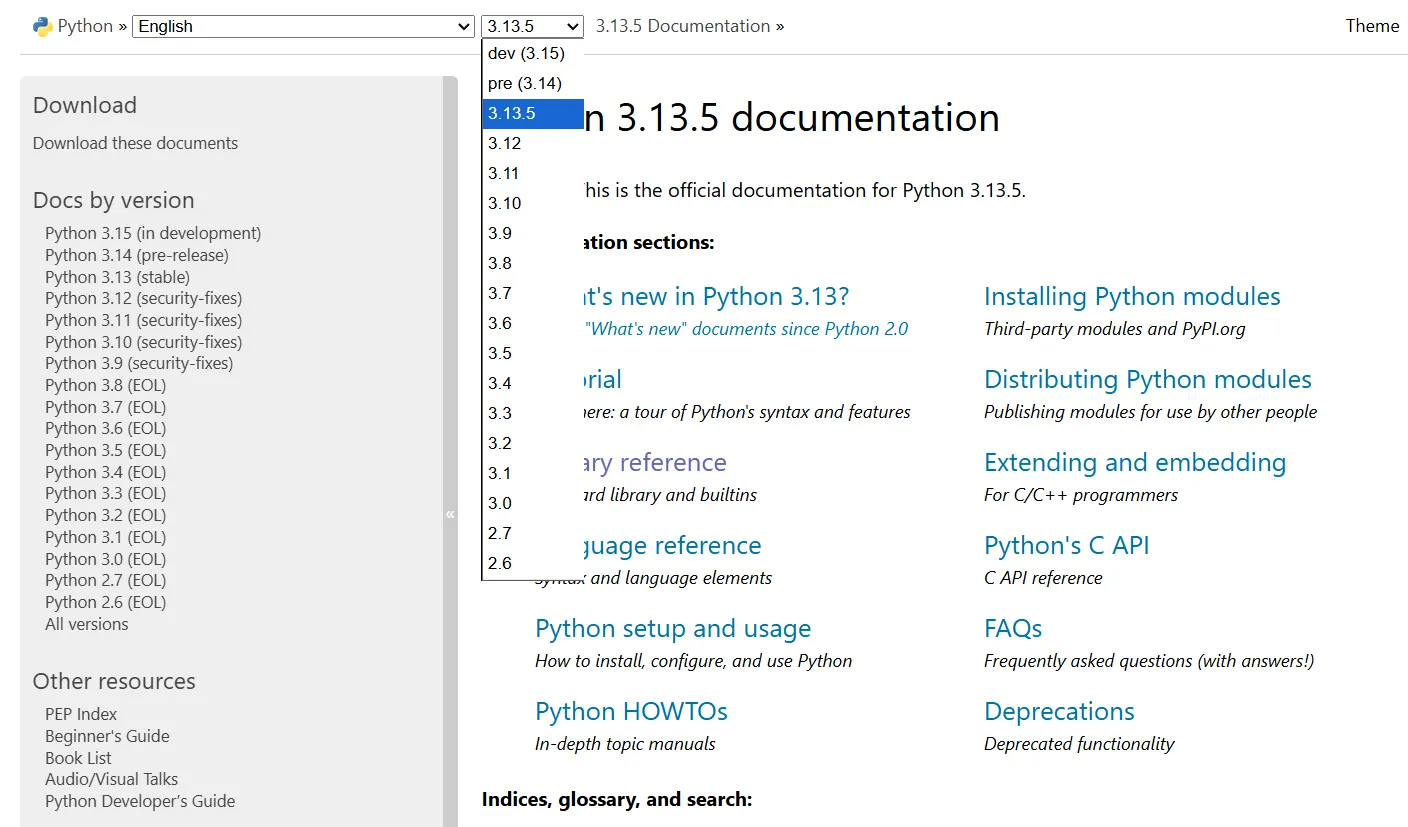Open the English language dropdown

[303, 26]
